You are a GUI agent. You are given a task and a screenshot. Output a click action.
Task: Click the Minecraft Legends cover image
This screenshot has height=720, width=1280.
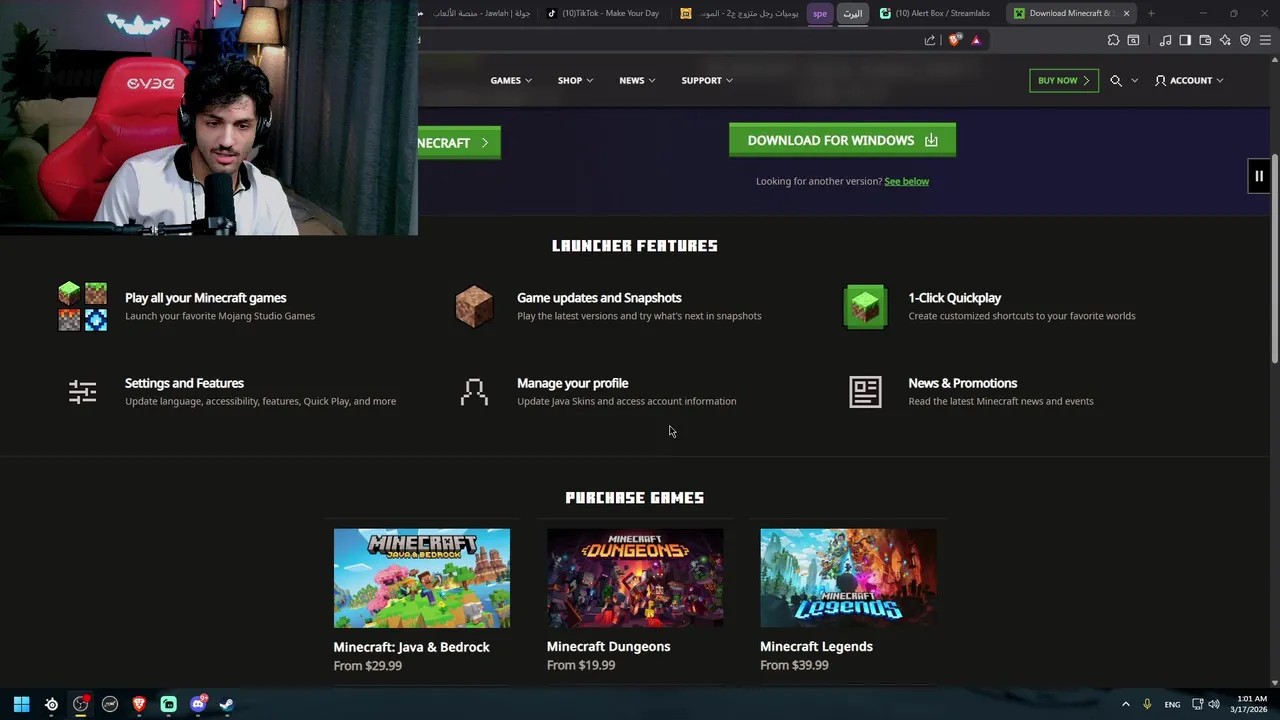[848, 578]
